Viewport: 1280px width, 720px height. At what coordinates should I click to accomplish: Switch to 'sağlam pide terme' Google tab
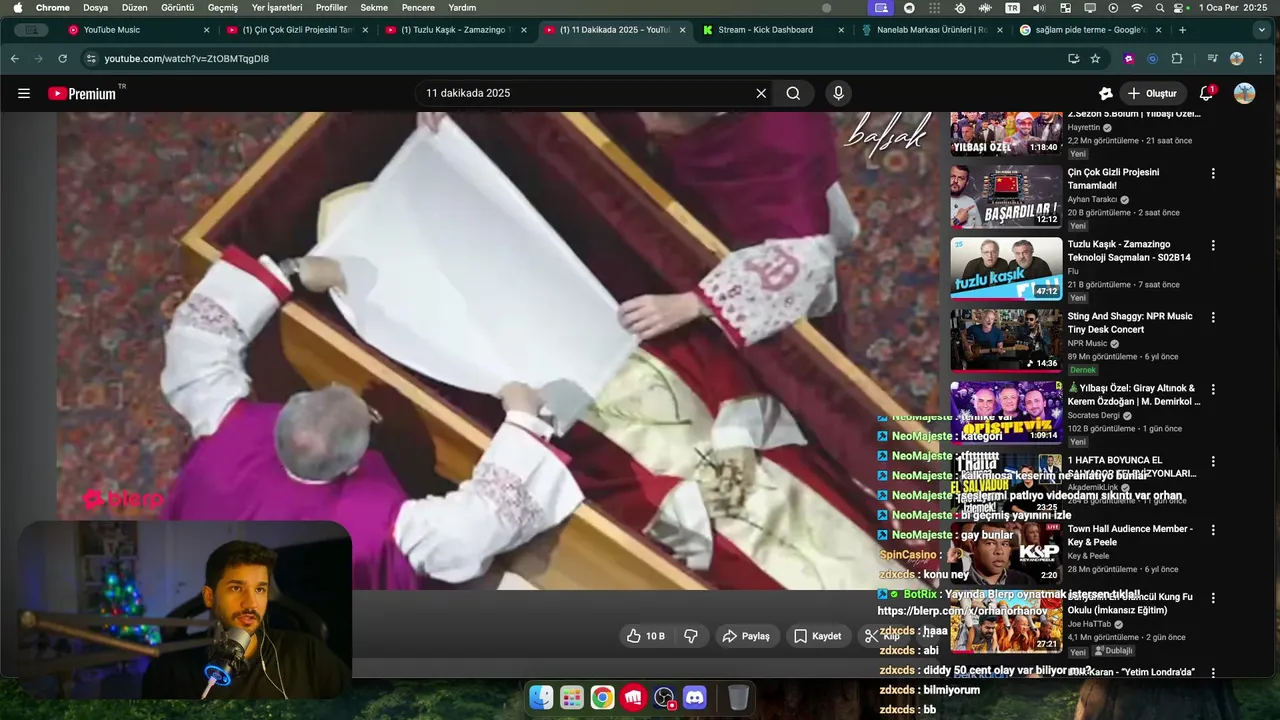pos(1090,30)
